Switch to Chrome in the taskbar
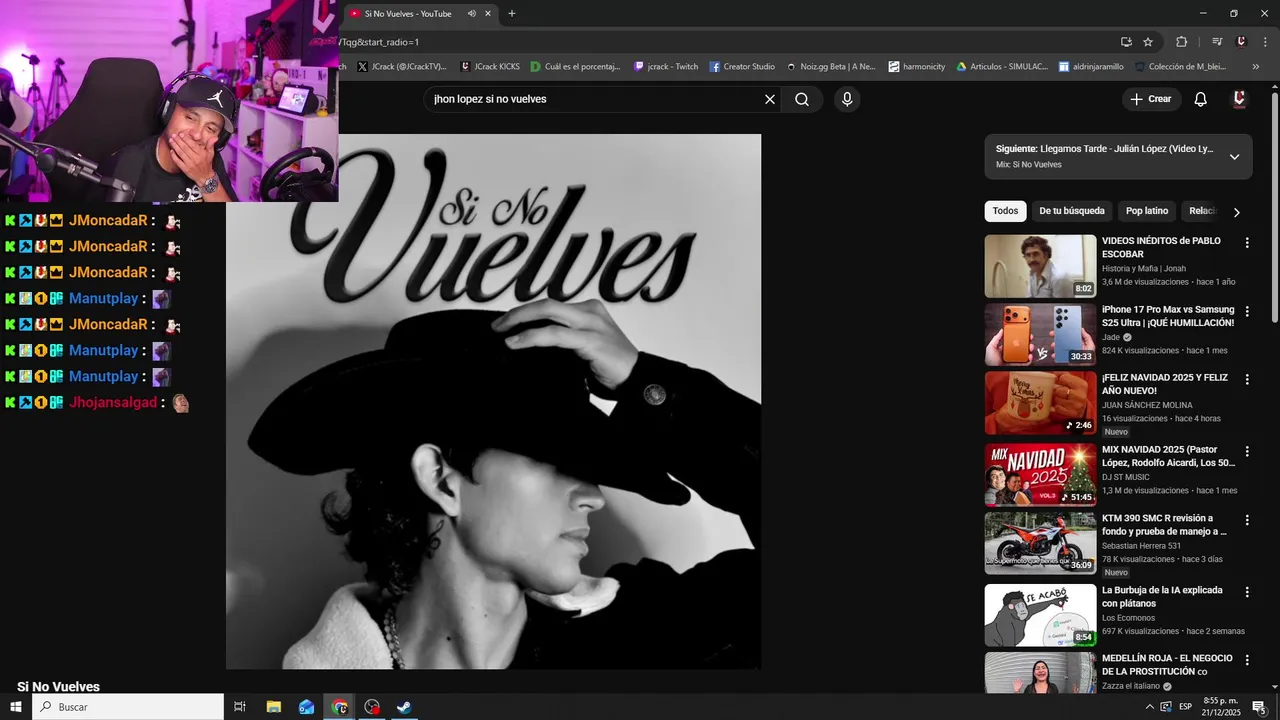 [x=340, y=707]
